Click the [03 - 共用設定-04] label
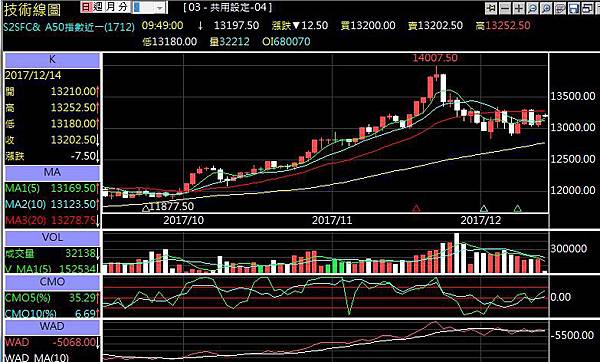 click(227, 7)
